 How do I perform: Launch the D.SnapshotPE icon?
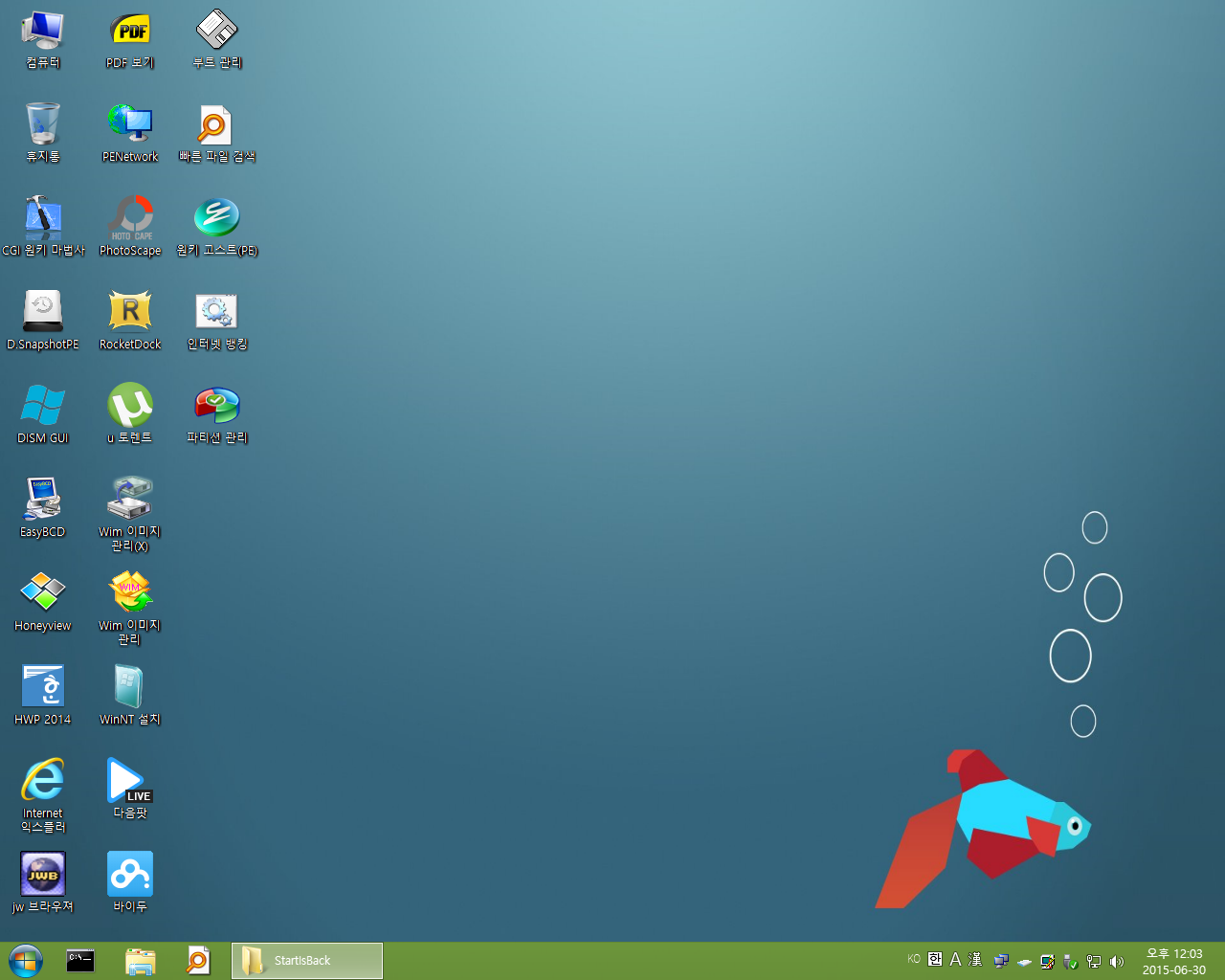pyautogui.click(x=43, y=321)
